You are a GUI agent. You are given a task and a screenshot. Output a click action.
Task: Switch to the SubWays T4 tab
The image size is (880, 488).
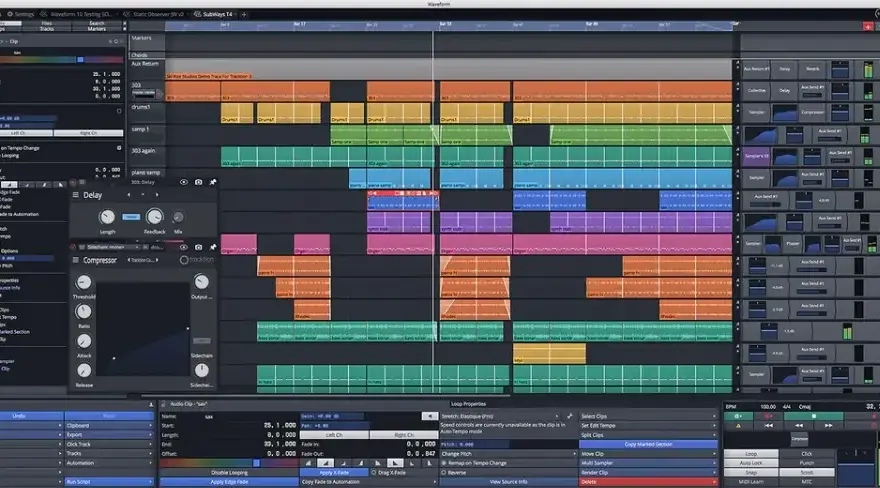pos(214,14)
